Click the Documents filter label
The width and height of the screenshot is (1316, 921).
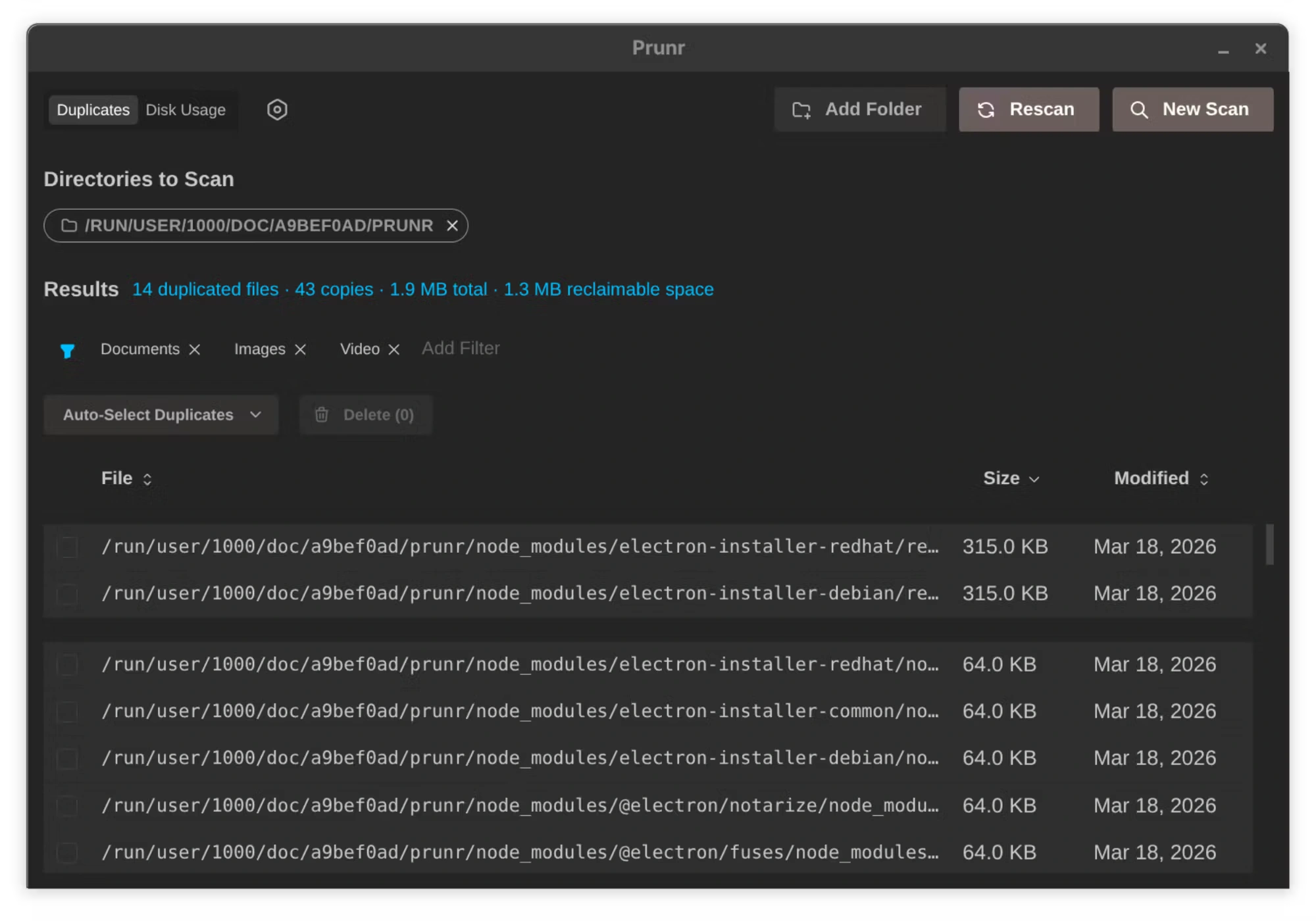click(x=140, y=349)
